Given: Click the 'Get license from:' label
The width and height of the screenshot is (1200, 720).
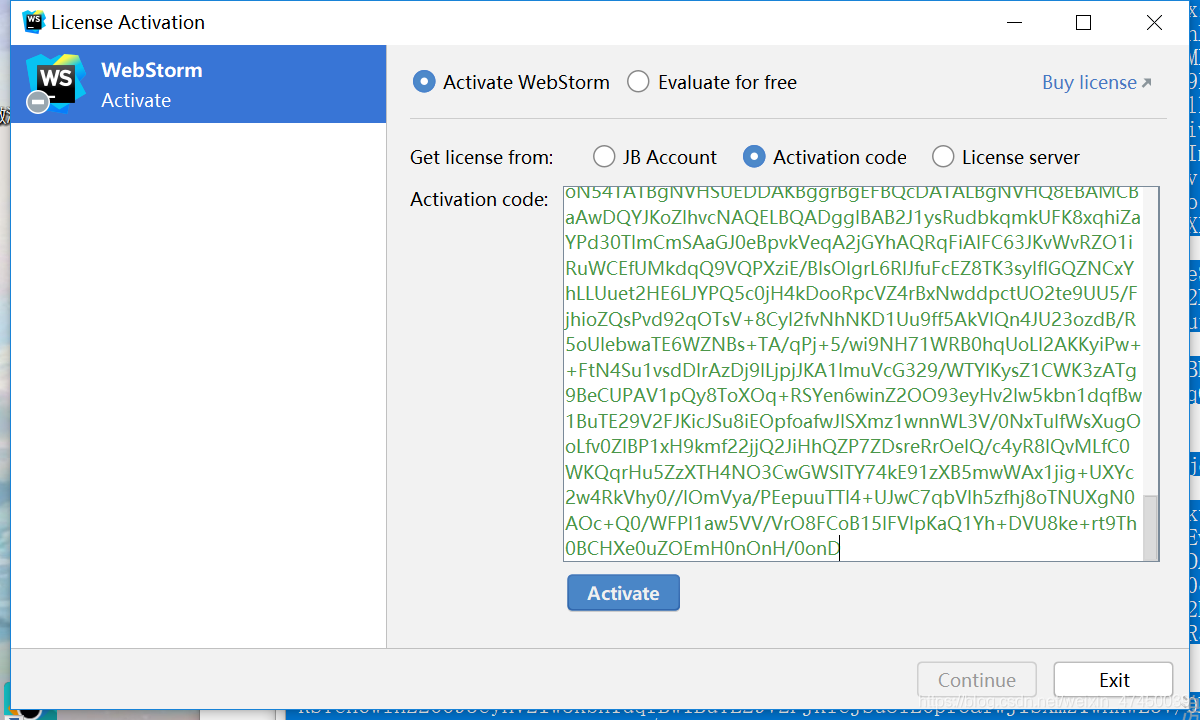Looking at the screenshot, I should click(x=481, y=157).
